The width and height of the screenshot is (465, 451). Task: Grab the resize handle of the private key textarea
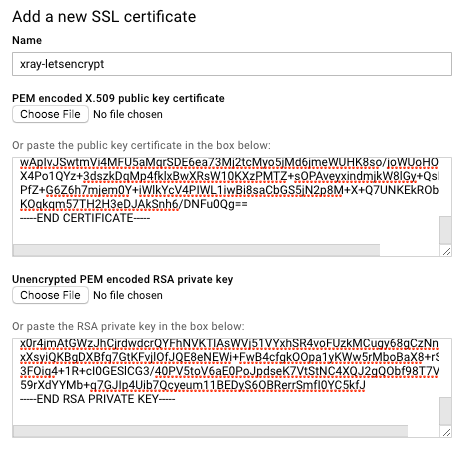point(446,432)
